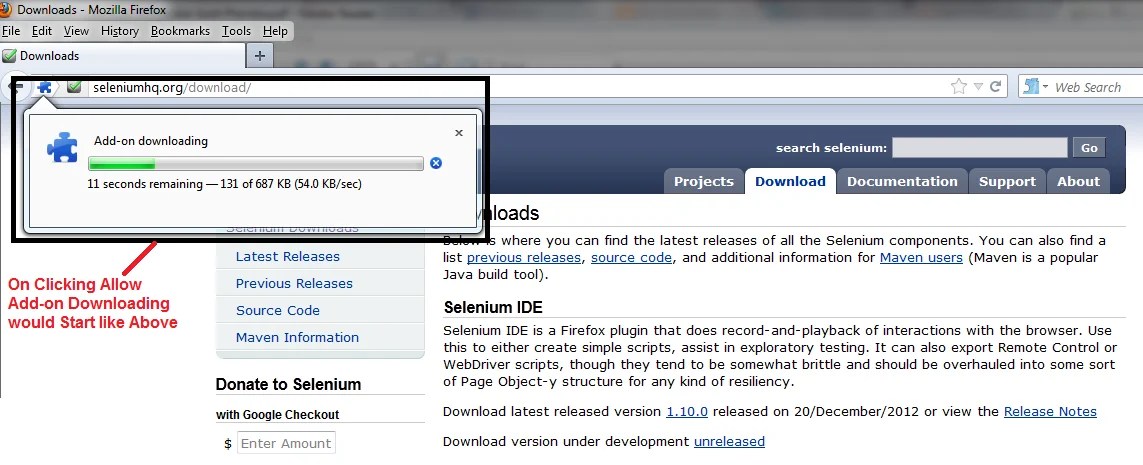
Task: Open the History menu
Action: point(120,31)
